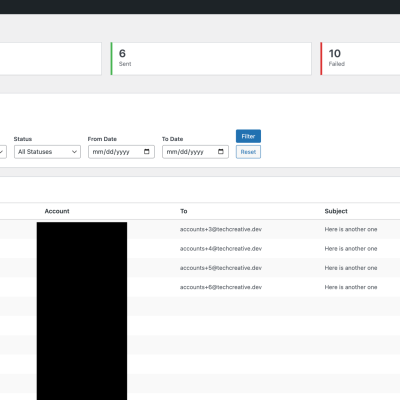Focus the From Date input field
The width and height of the screenshot is (400, 400).
tap(121, 152)
